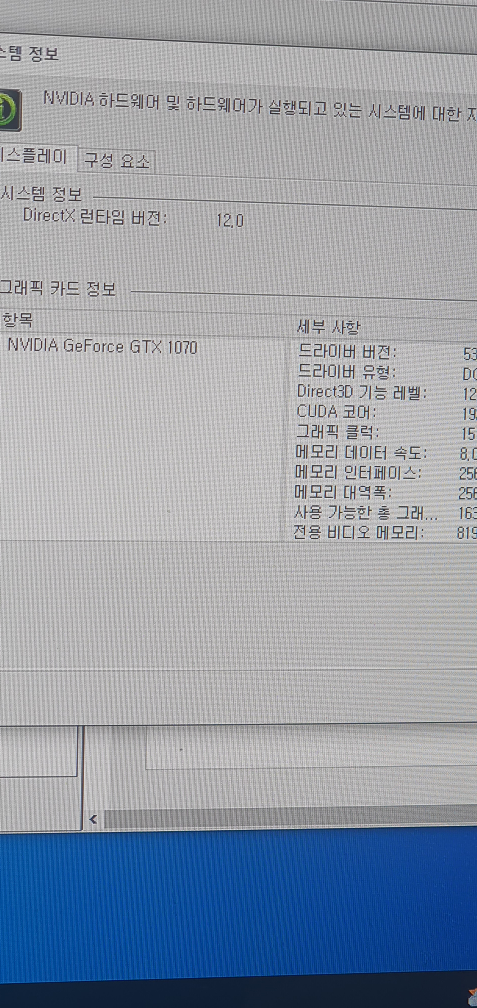Click the DirectX 런타임 버전 value 12.0

[230, 221]
